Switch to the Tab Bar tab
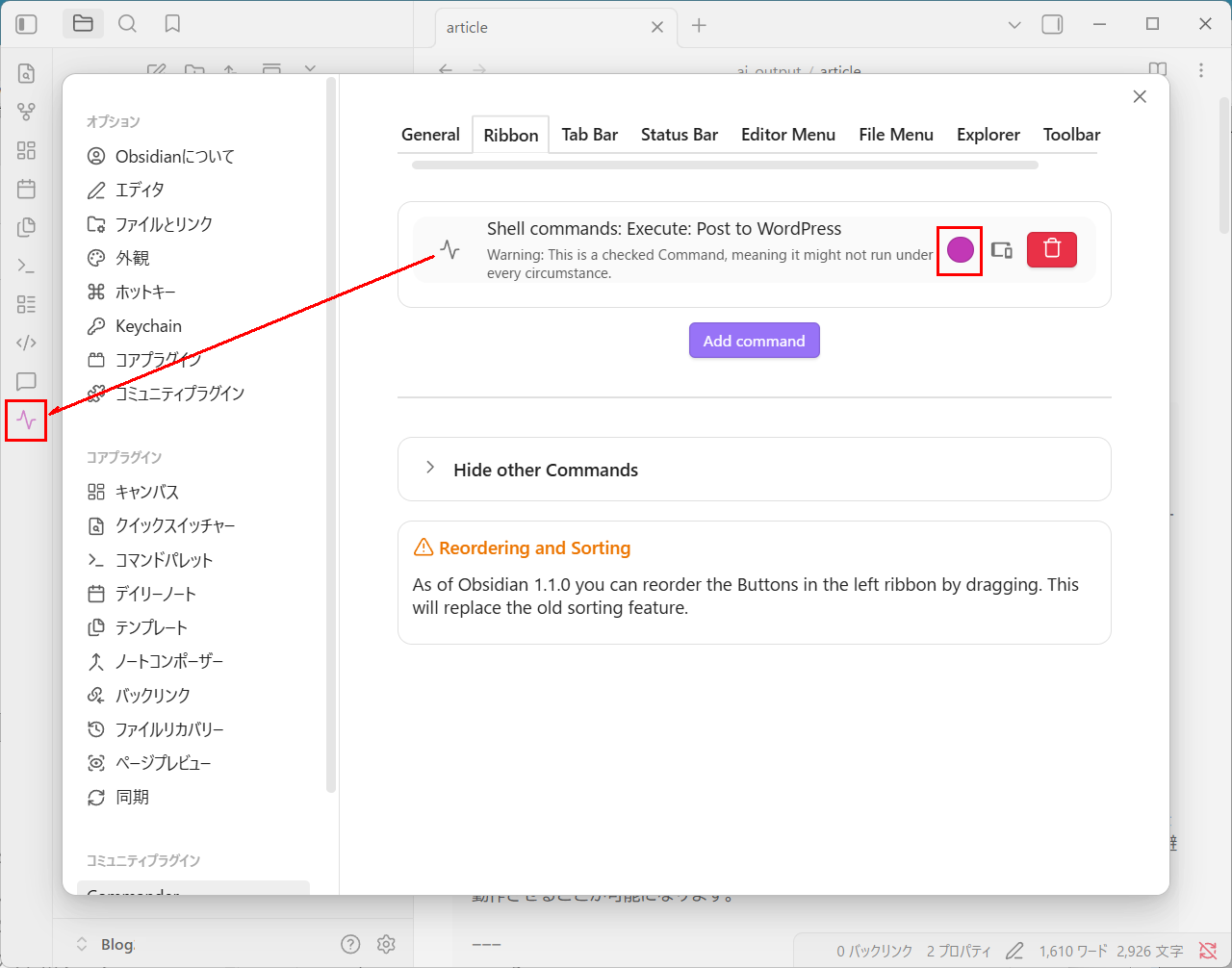The image size is (1232, 968). click(x=589, y=135)
